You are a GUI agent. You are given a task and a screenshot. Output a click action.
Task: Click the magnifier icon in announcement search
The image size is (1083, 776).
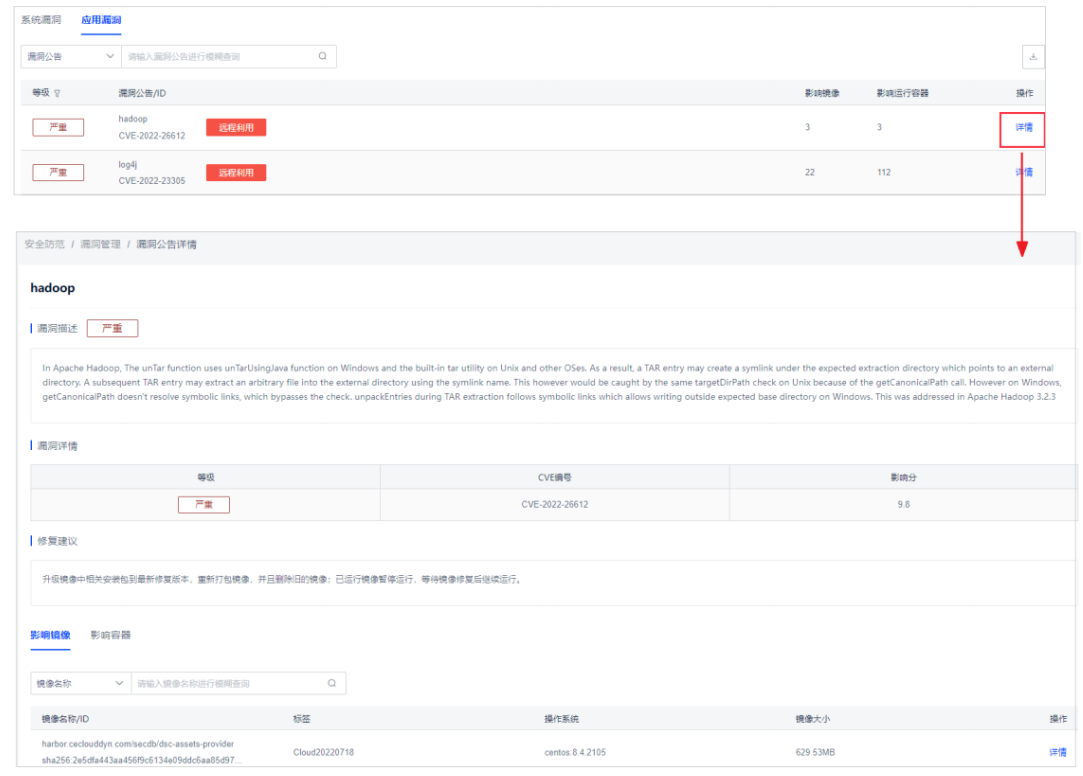click(323, 57)
